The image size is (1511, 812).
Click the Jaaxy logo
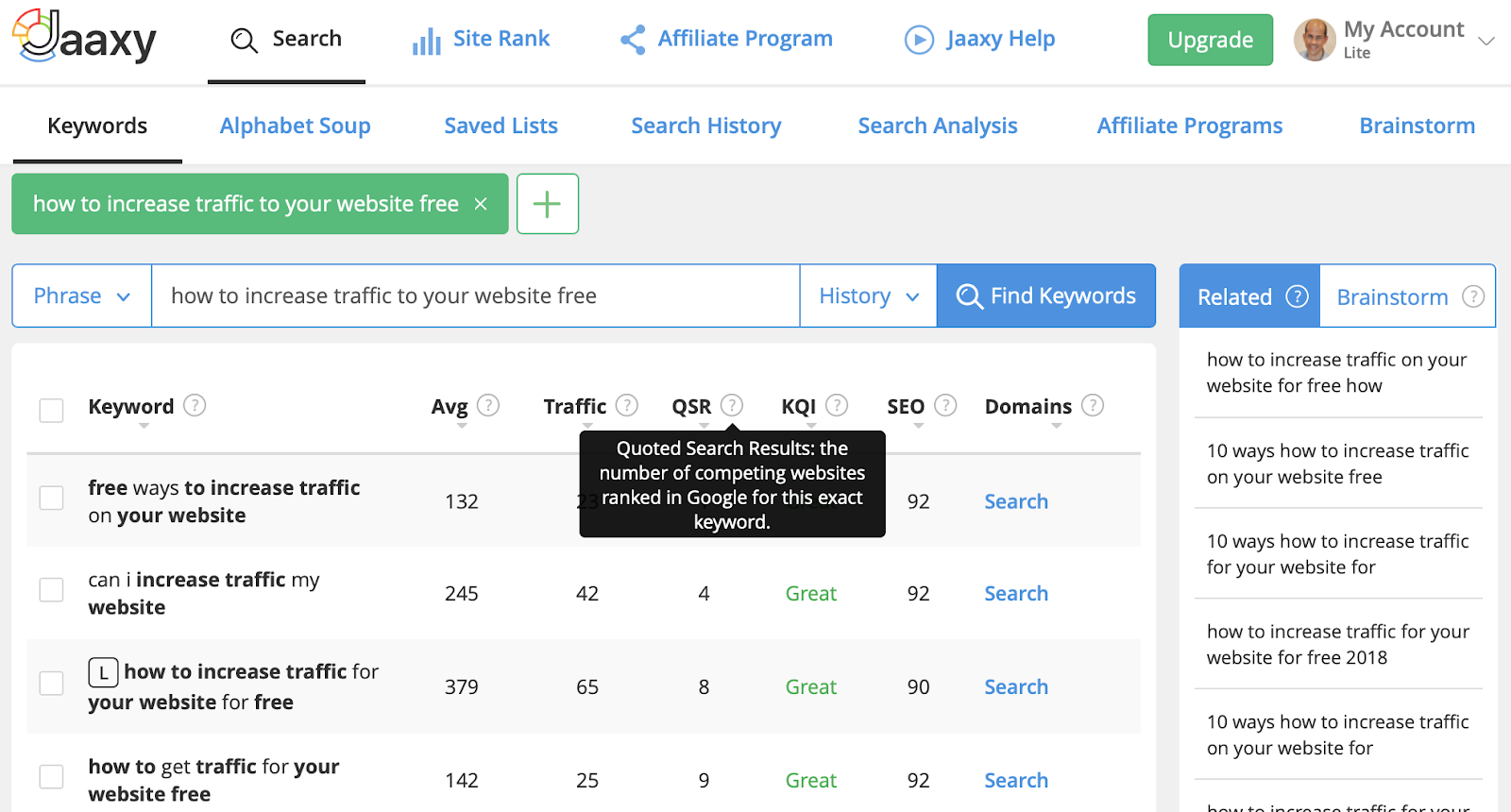click(x=84, y=36)
